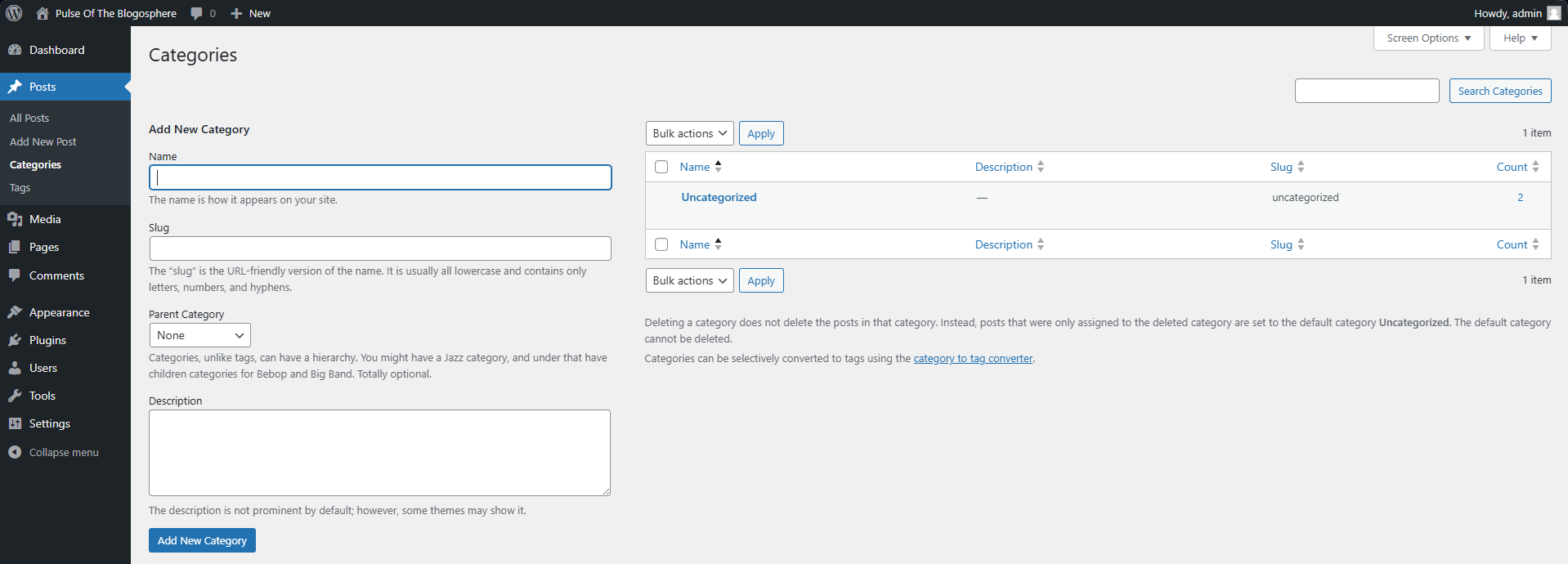Image resolution: width=1568 pixels, height=564 pixels.
Task: Expand the Screen Options panel
Action: [1428, 38]
